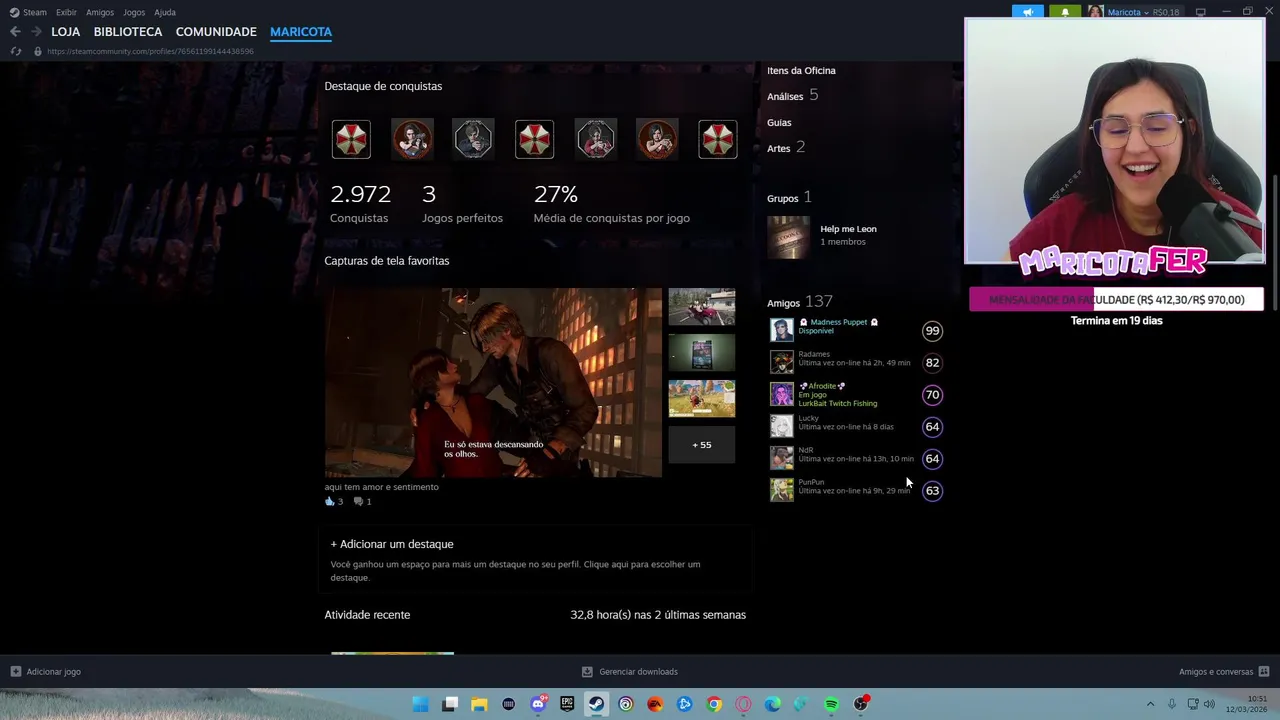Open the Exibir menu
The height and width of the screenshot is (720, 1280).
tap(66, 12)
